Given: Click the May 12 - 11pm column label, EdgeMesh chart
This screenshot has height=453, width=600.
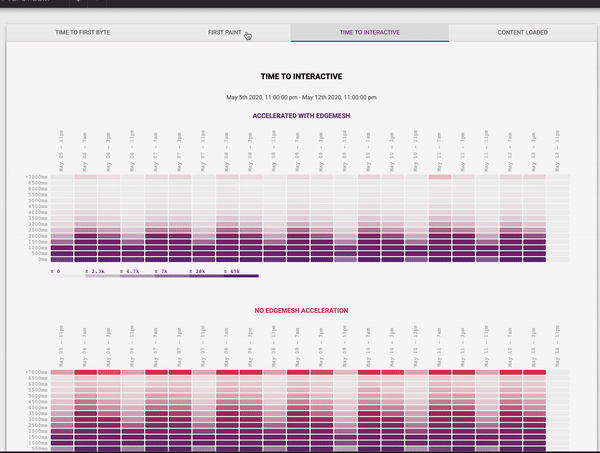Looking at the screenshot, I should tap(558, 151).
